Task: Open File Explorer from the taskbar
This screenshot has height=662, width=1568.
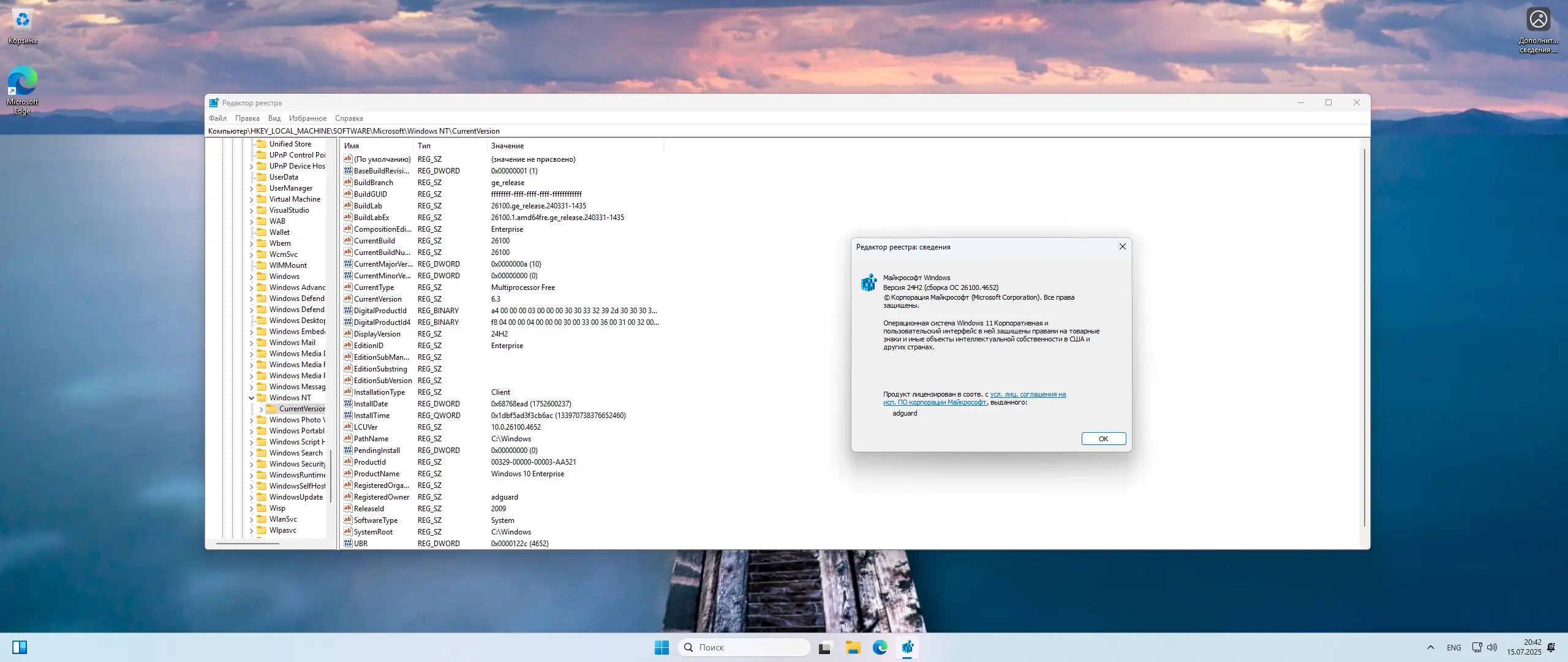Action: point(853,647)
